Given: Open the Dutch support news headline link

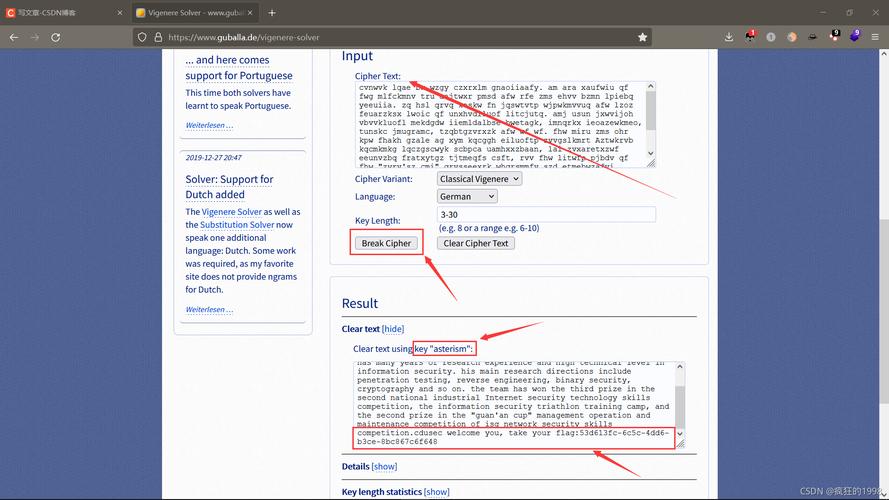Looking at the screenshot, I should coord(229,187).
